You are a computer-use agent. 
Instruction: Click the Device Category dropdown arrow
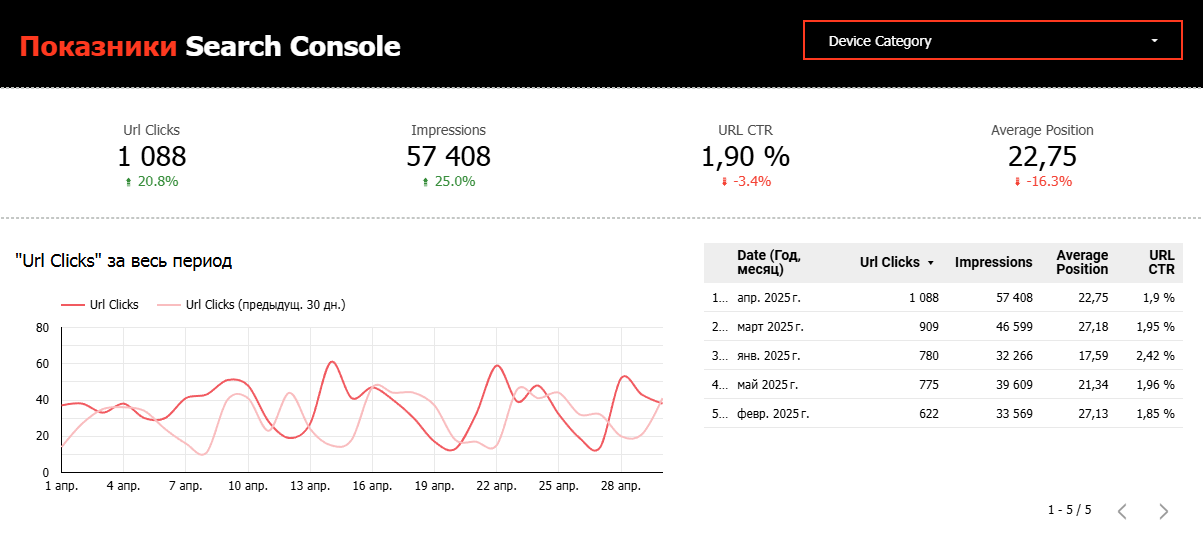1154,41
